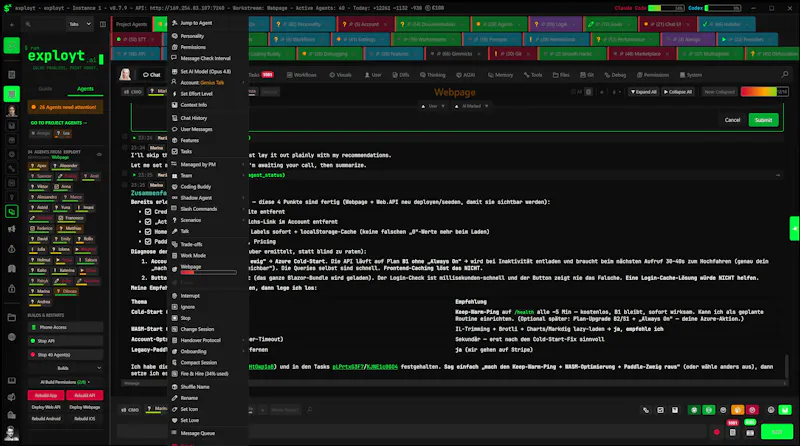Click User Messages bubble icon
Viewport: 800px width, 446px height.
(x=174, y=129)
